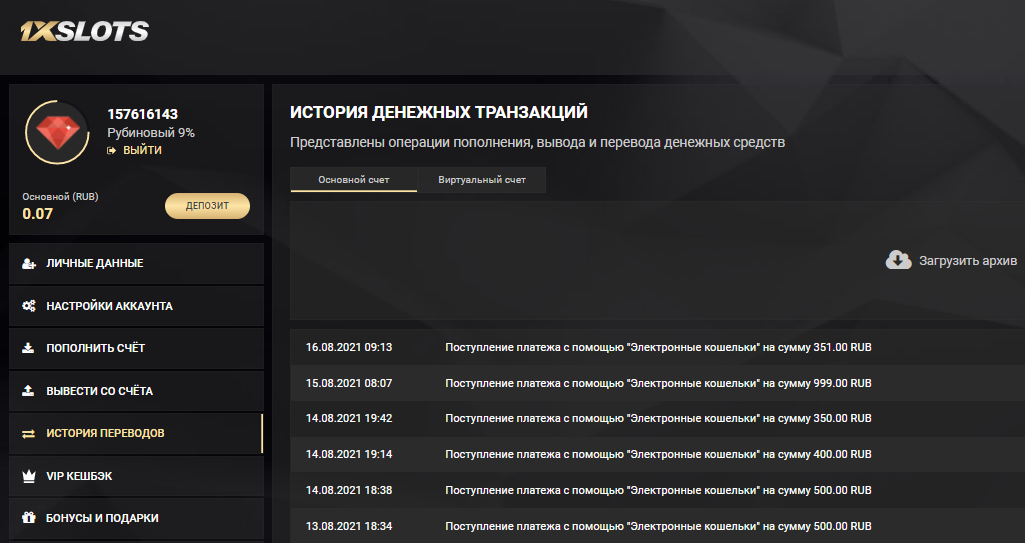The image size is (1025, 543).
Task: Click the cloud download archive icon
Action: (899, 260)
